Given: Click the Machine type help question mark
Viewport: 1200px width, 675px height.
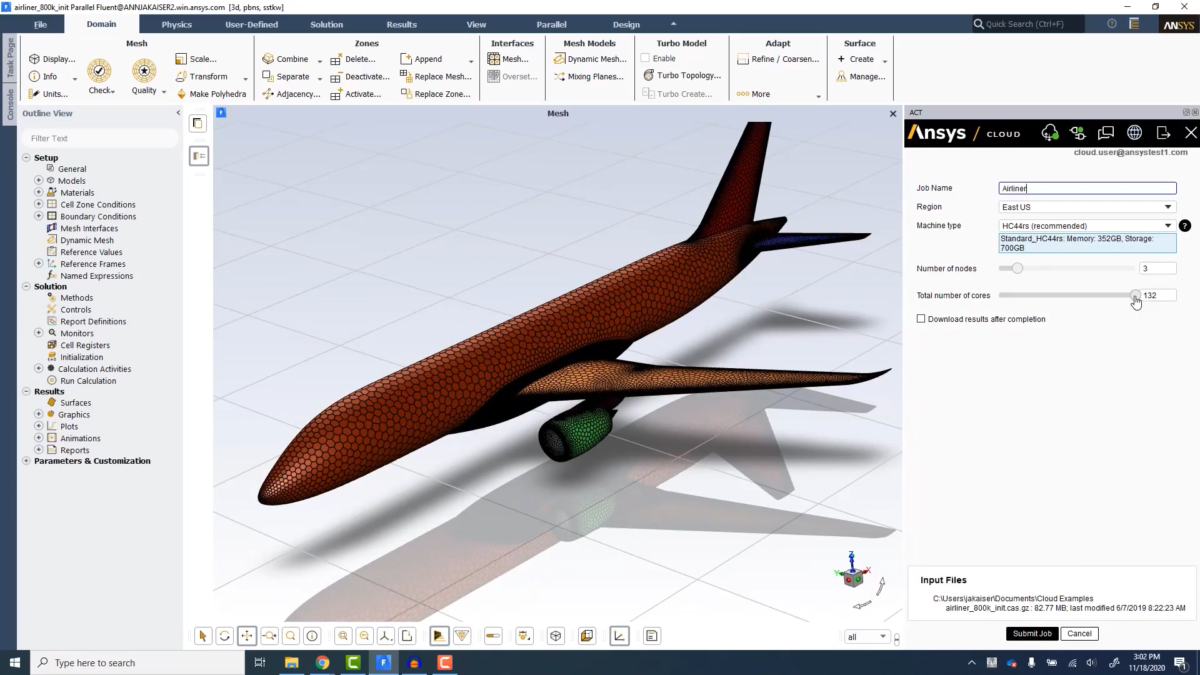Looking at the screenshot, I should [1185, 226].
